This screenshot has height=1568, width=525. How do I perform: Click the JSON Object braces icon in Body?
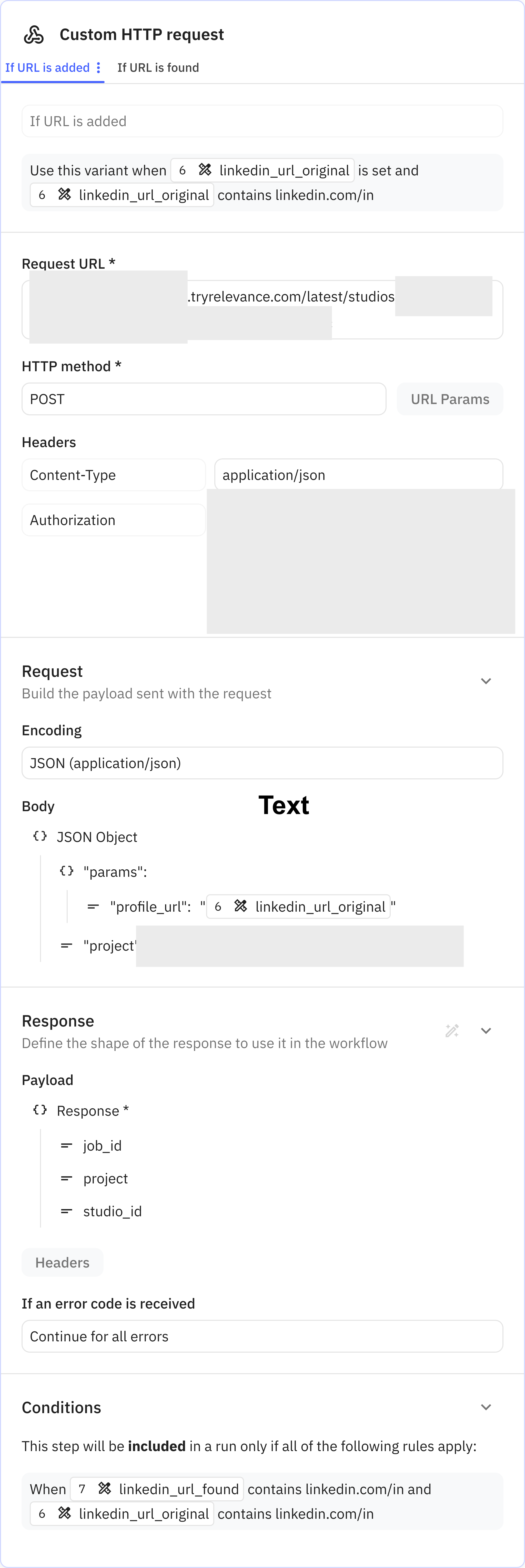click(39, 836)
